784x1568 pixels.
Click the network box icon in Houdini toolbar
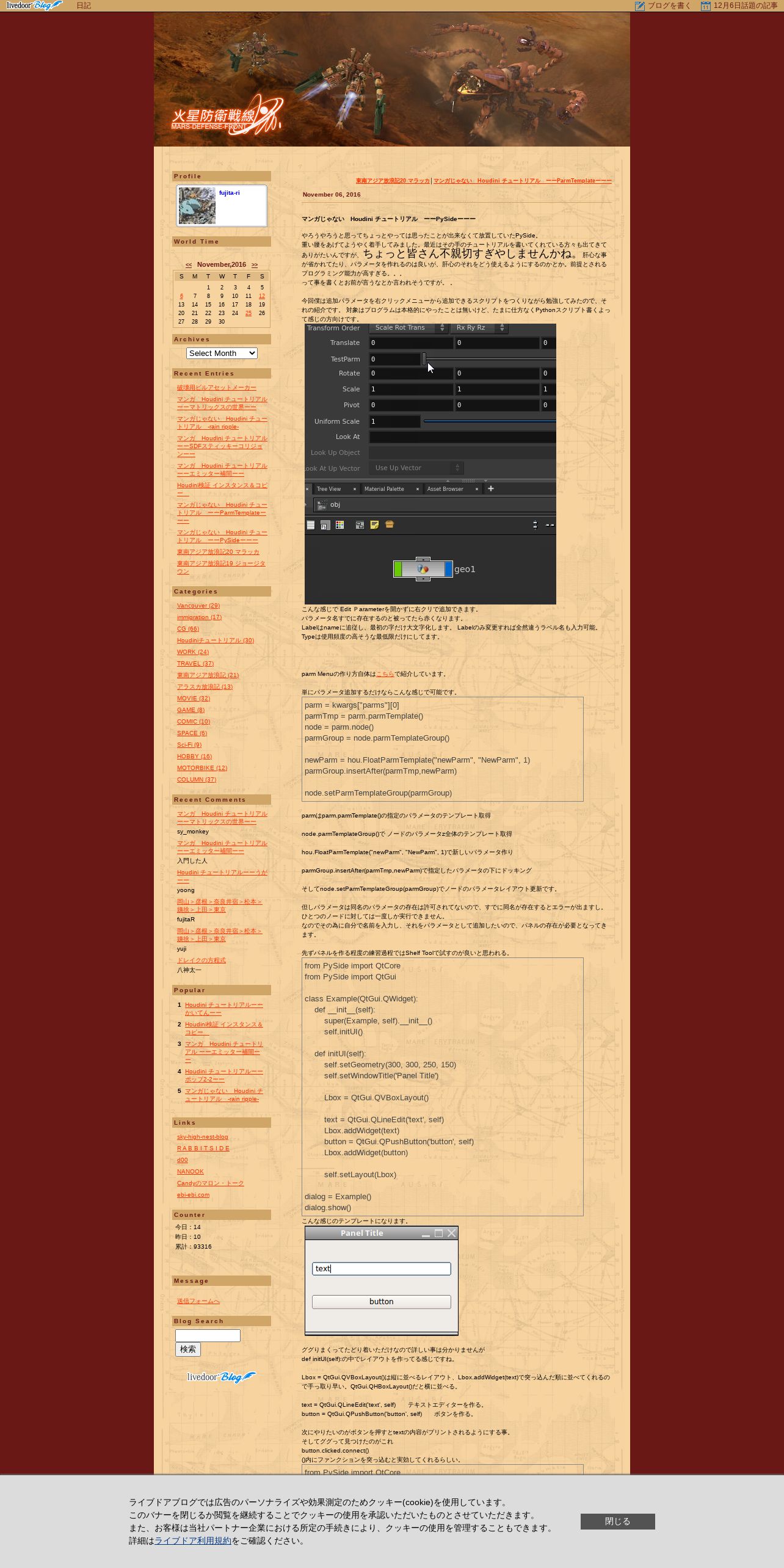point(360,525)
